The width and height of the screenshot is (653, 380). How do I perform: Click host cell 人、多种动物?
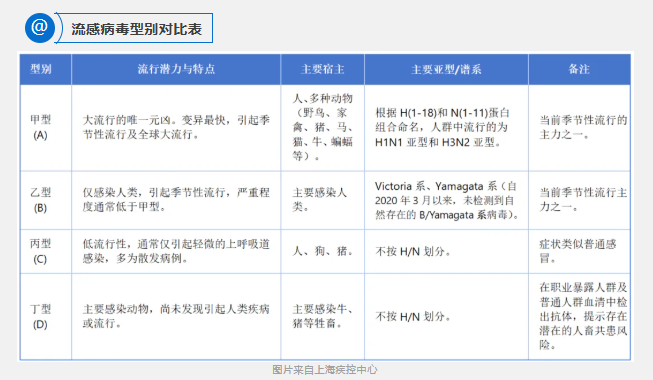pyautogui.click(x=323, y=127)
